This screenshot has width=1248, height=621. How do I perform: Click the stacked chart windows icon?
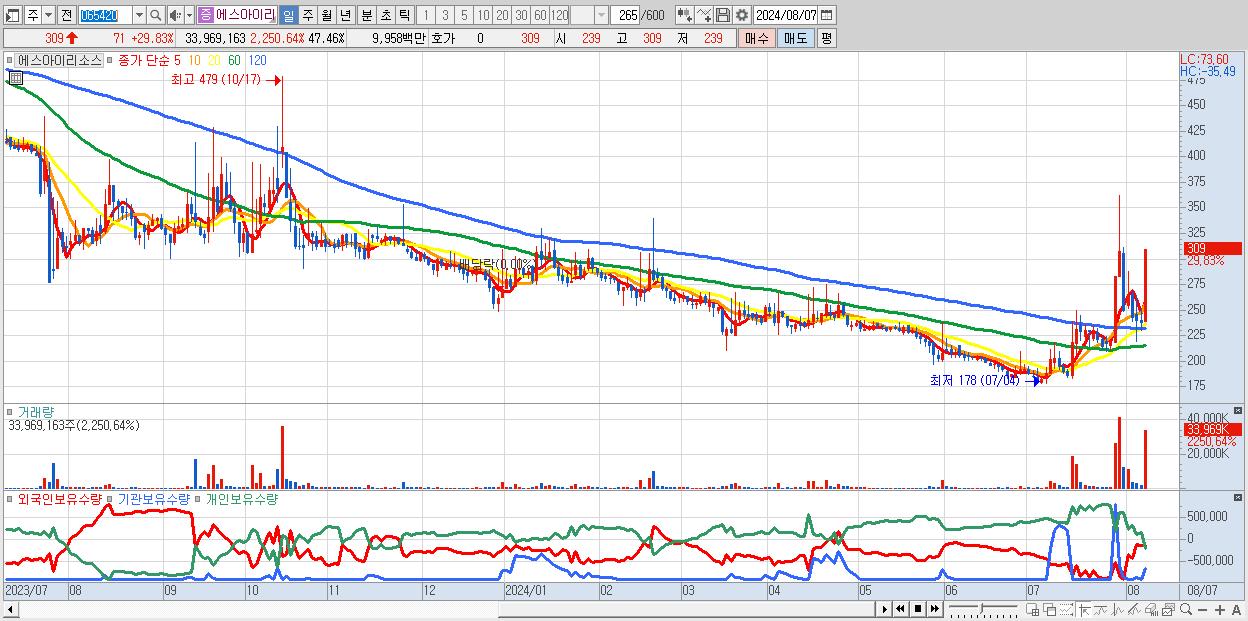click(x=1168, y=610)
